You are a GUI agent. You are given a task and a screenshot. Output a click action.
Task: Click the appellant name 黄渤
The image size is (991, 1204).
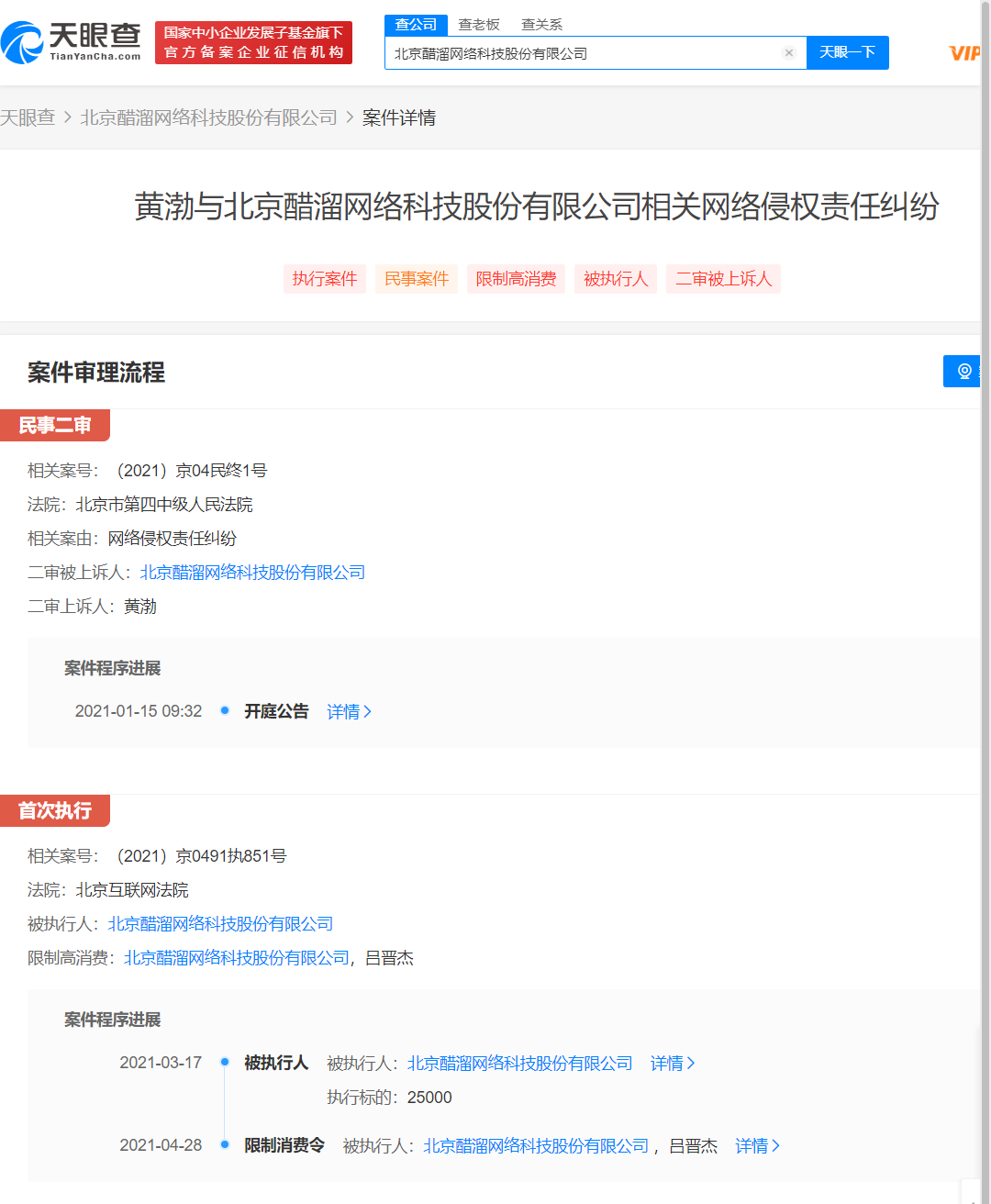point(140,607)
